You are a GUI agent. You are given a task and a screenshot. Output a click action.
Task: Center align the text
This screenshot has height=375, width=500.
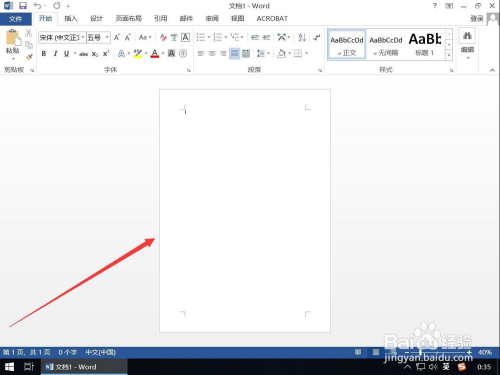point(212,53)
